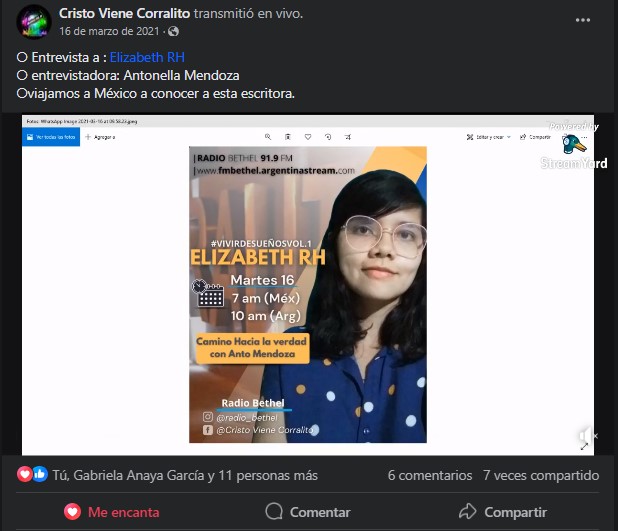Click the delete trash icon in Photos toolbar
The width and height of the screenshot is (618, 531).
(x=288, y=137)
